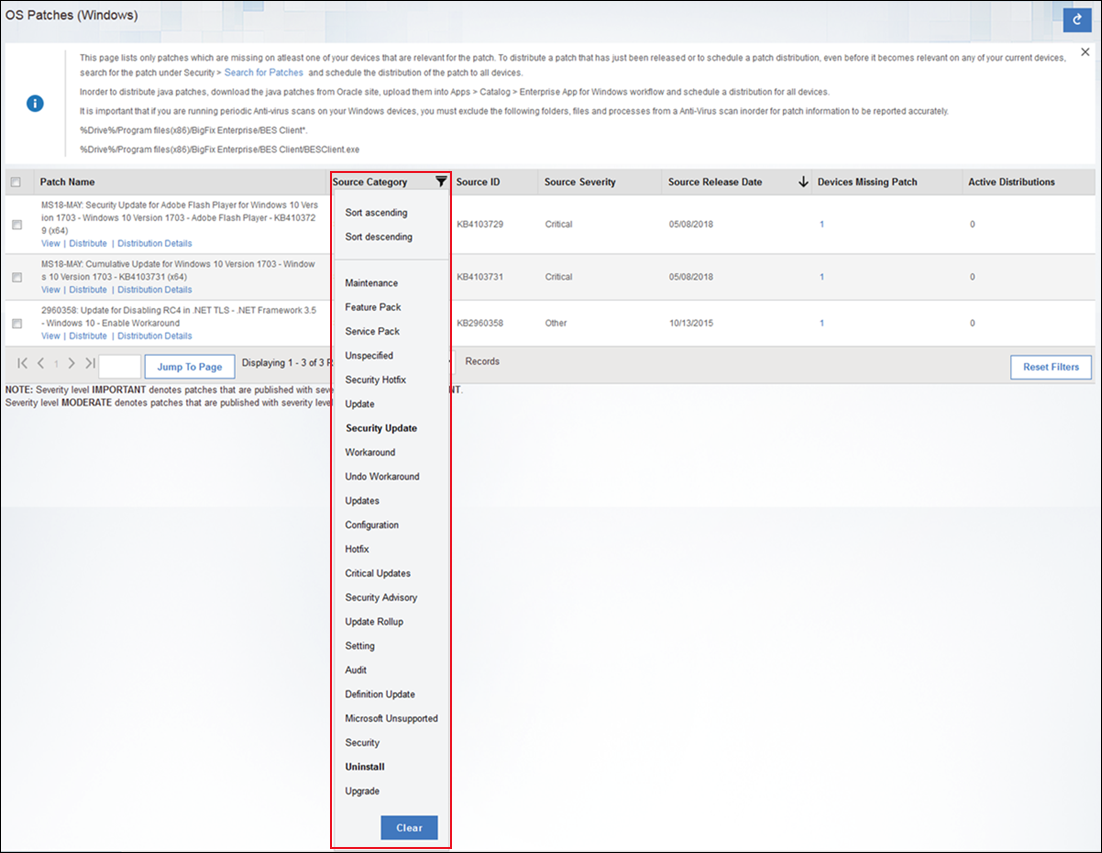The width and height of the screenshot is (1102, 853).
Task: Click the refresh button in page header
Action: (x=1077, y=19)
